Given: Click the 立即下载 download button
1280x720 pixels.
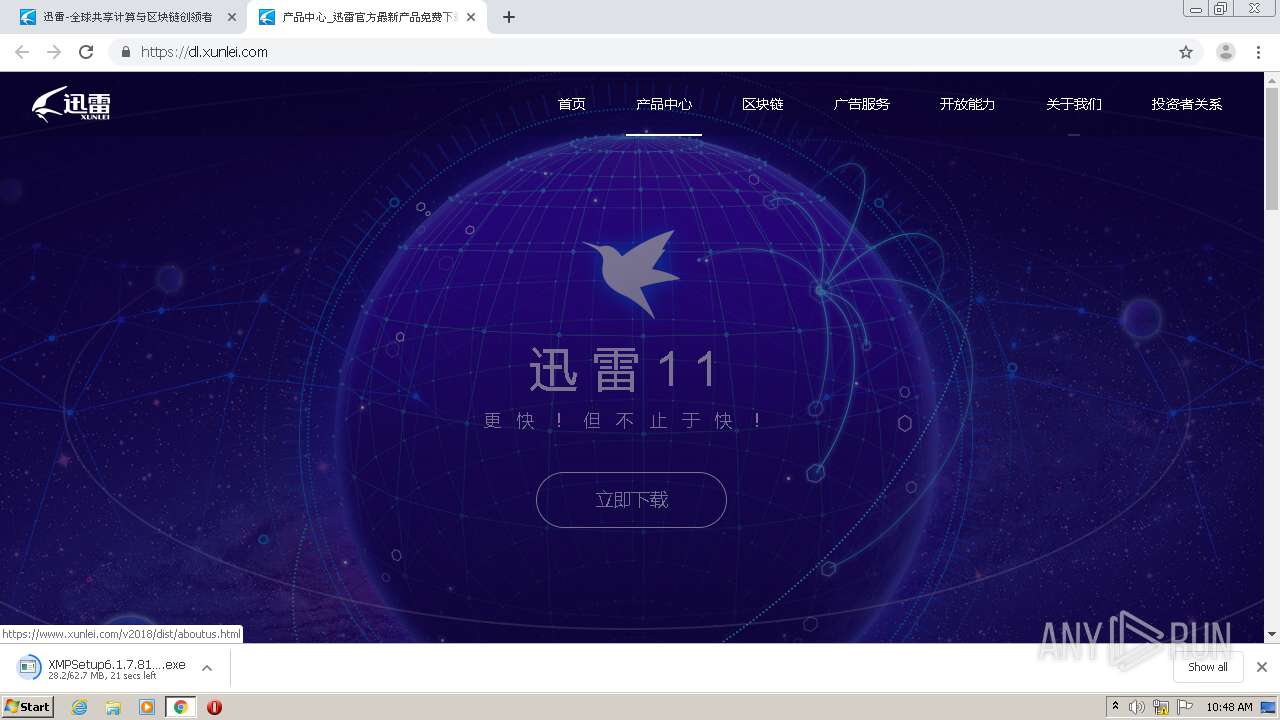Looking at the screenshot, I should click(631, 500).
